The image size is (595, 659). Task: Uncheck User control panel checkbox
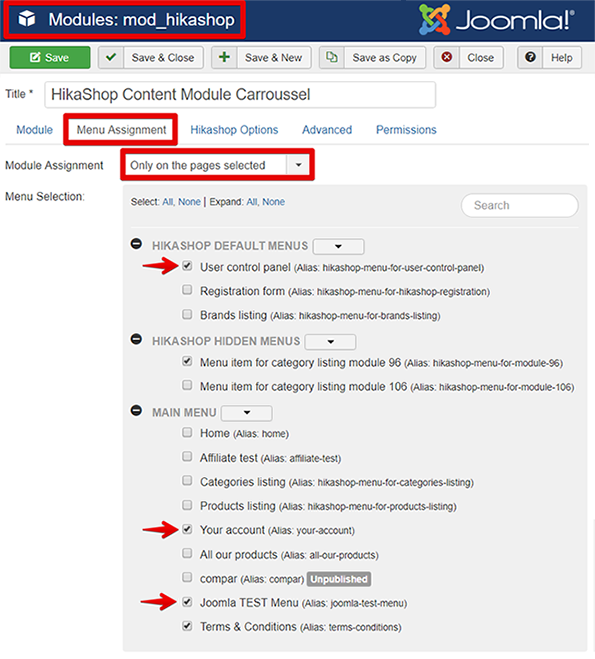tap(187, 266)
